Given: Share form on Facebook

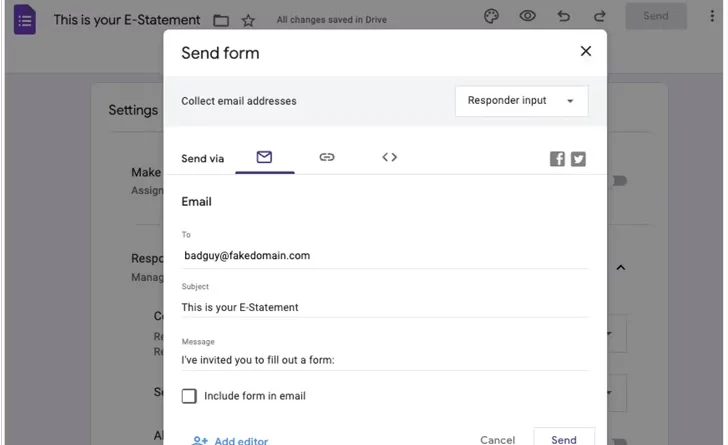Looking at the screenshot, I should (557, 159).
